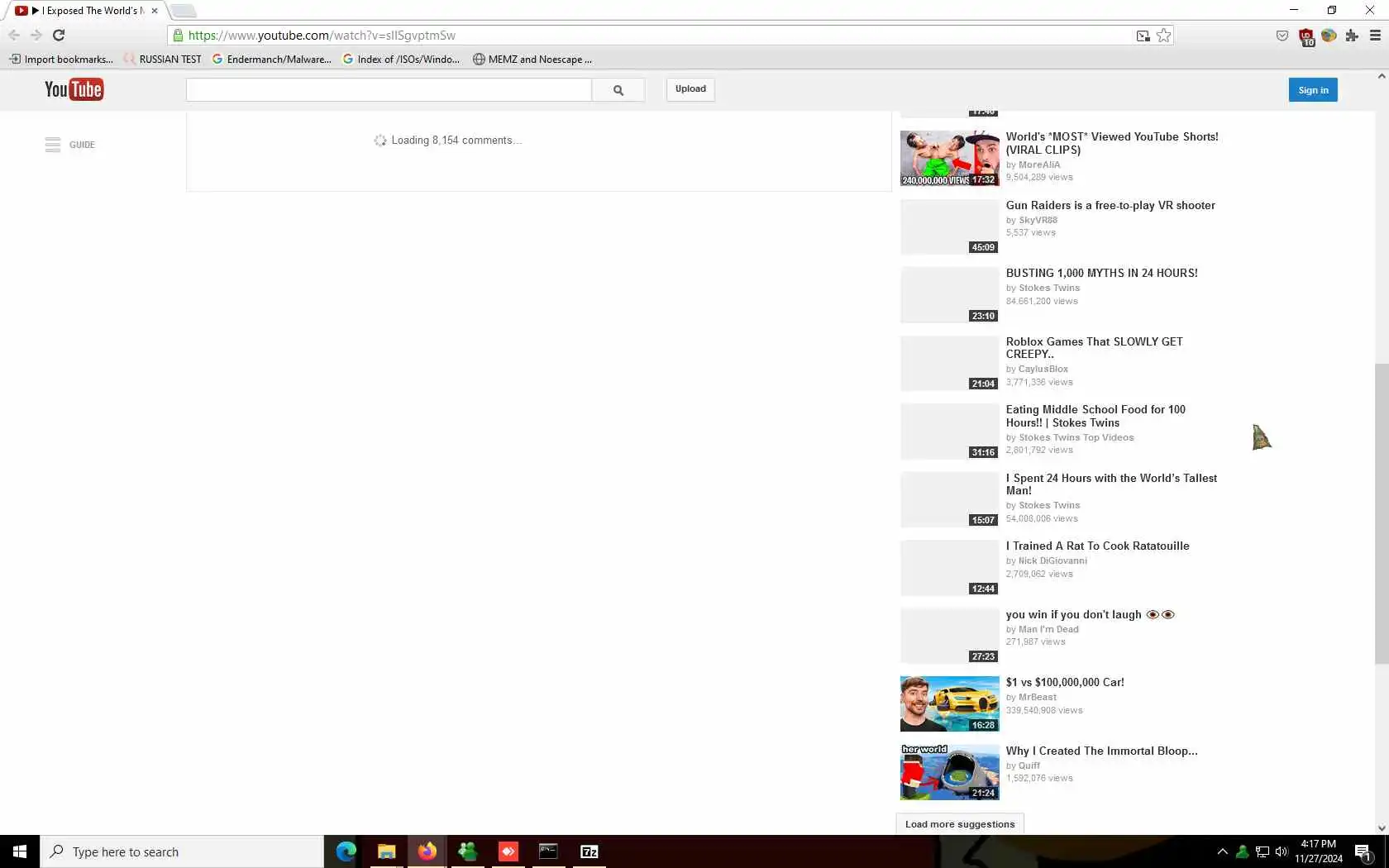Image resolution: width=1389 pixels, height=868 pixels.
Task: Open 'Gun Raiders is a free-to-play VR shooter' video
Action: point(1110,206)
